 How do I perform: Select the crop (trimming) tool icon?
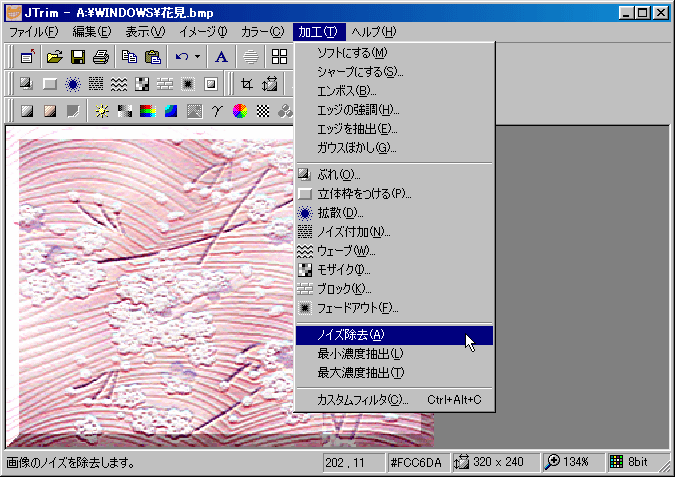pyautogui.click(x=247, y=84)
